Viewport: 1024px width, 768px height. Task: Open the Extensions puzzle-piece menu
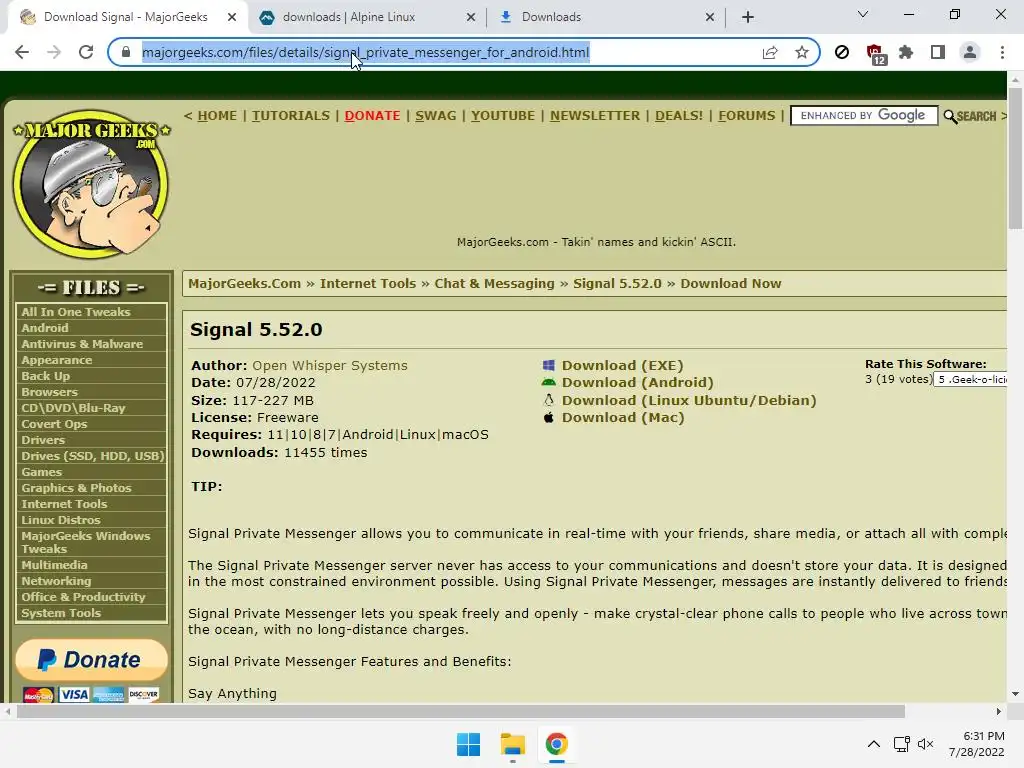(x=906, y=52)
